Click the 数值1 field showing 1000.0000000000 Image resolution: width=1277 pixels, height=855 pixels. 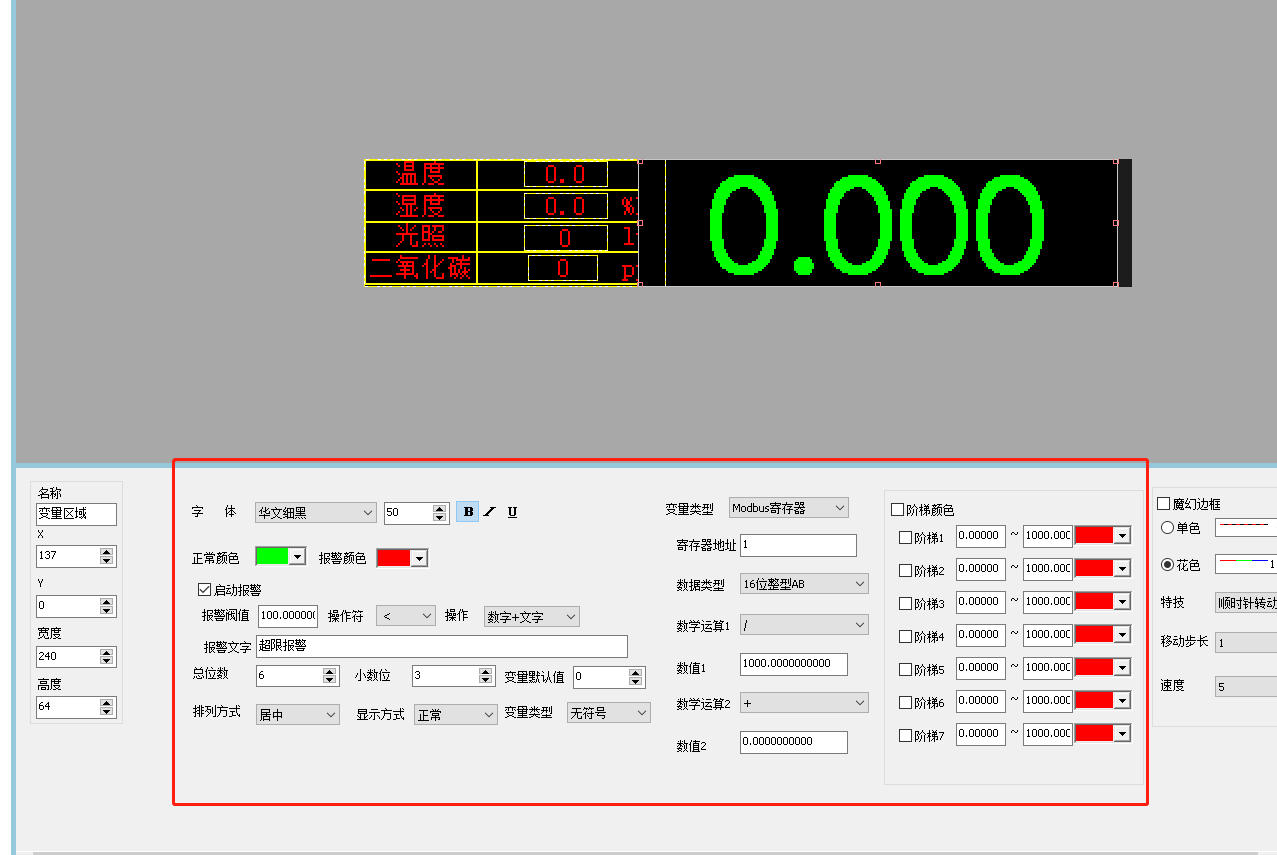tap(794, 664)
